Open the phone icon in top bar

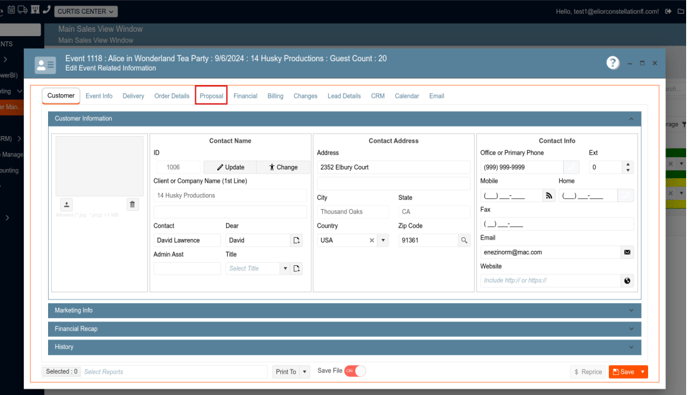47,10
